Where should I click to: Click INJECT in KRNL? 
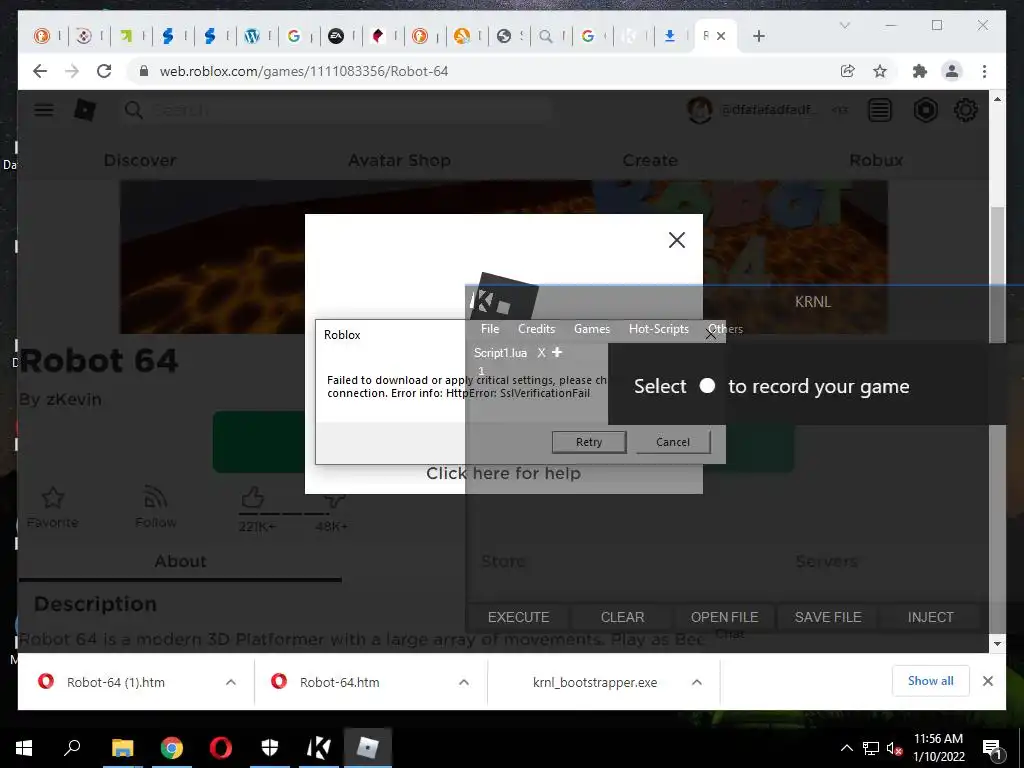931,617
